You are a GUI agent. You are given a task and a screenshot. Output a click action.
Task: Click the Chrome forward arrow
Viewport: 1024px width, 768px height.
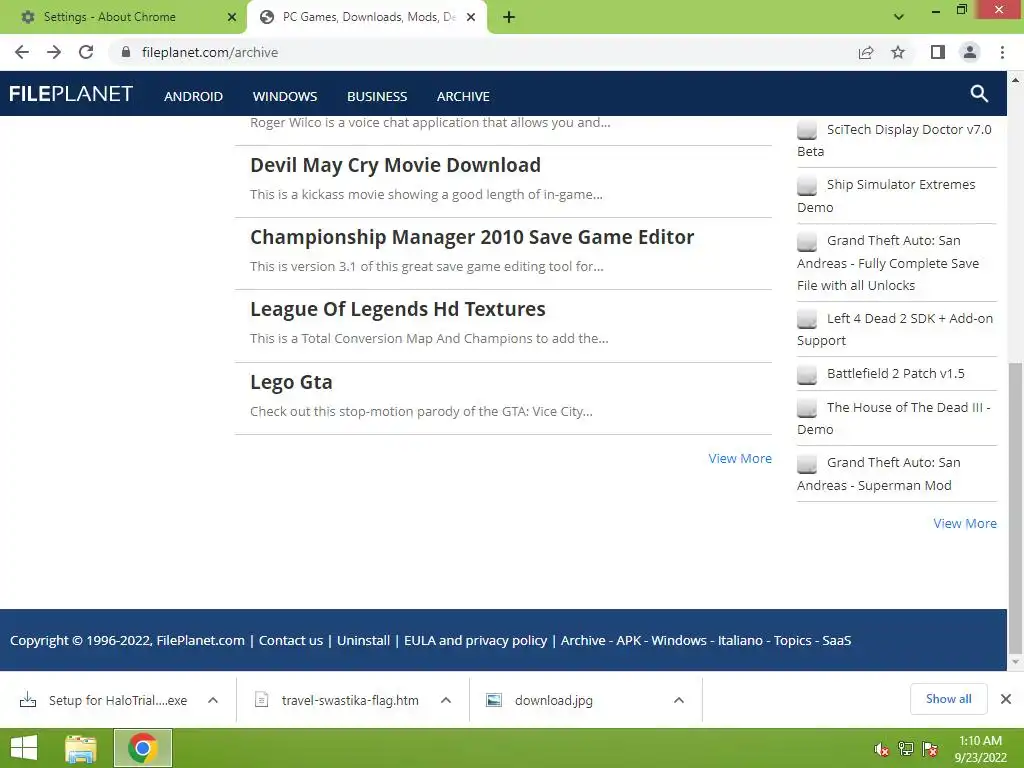54,52
